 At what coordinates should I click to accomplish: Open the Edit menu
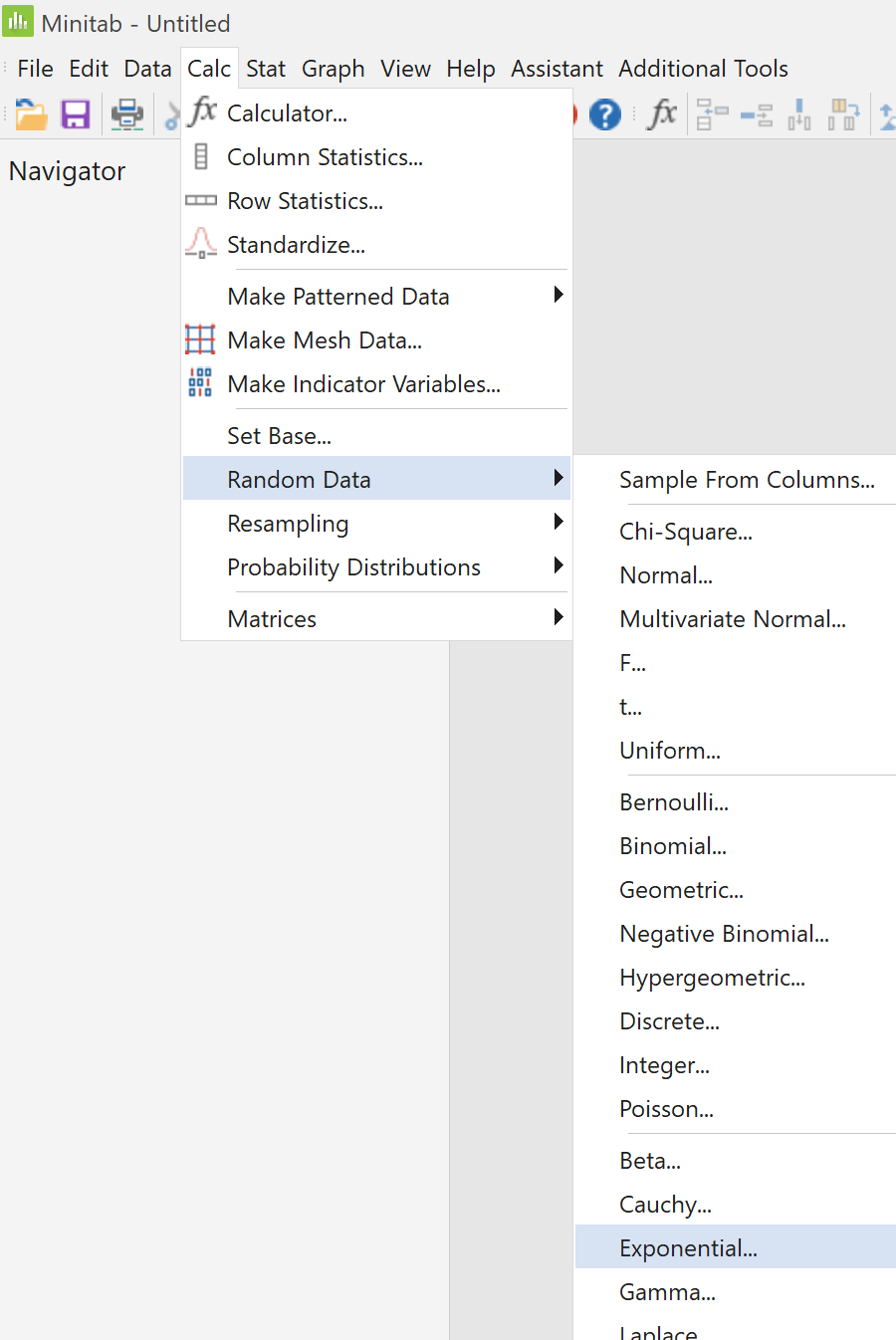(x=89, y=69)
